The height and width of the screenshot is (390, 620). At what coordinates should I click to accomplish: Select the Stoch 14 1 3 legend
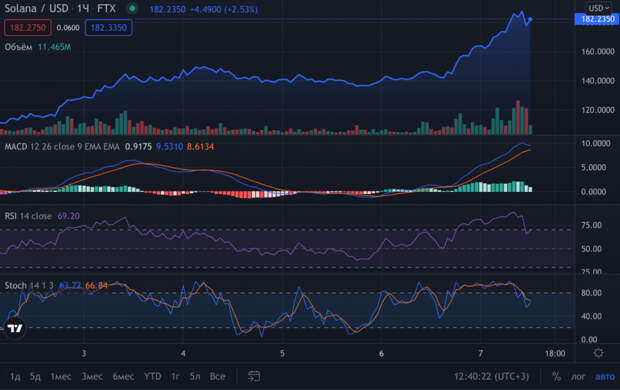point(29,285)
